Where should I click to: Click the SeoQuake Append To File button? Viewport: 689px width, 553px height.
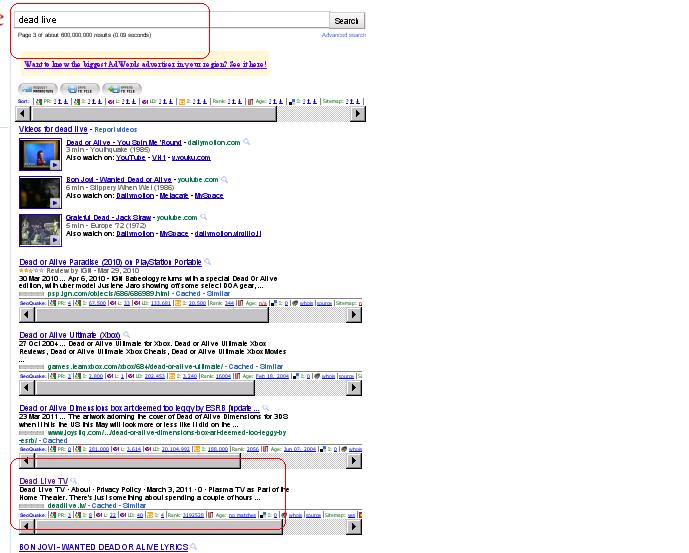point(122,89)
